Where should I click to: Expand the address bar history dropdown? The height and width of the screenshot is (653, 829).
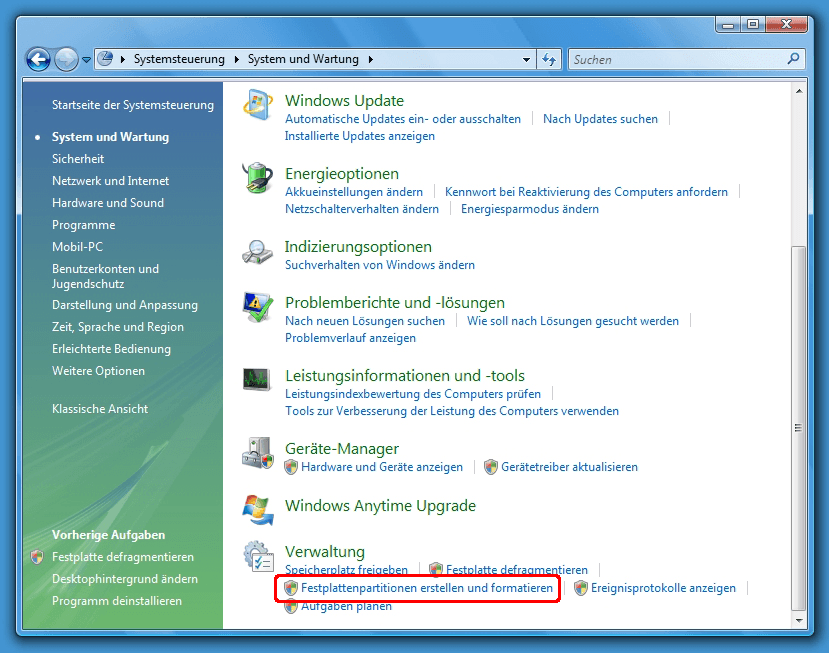pyautogui.click(x=526, y=60)
